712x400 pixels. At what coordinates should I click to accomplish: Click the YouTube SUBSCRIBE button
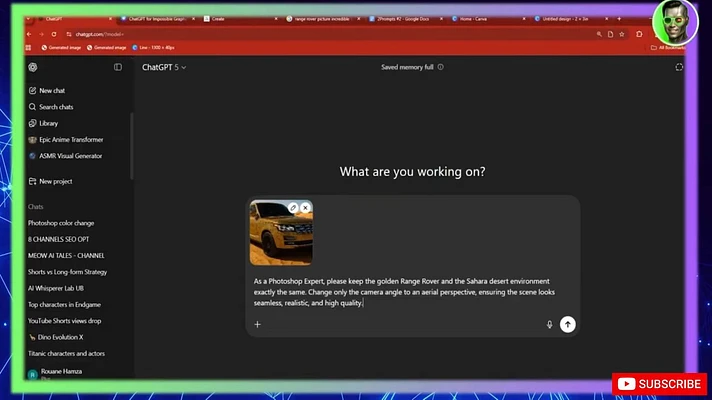659,384
